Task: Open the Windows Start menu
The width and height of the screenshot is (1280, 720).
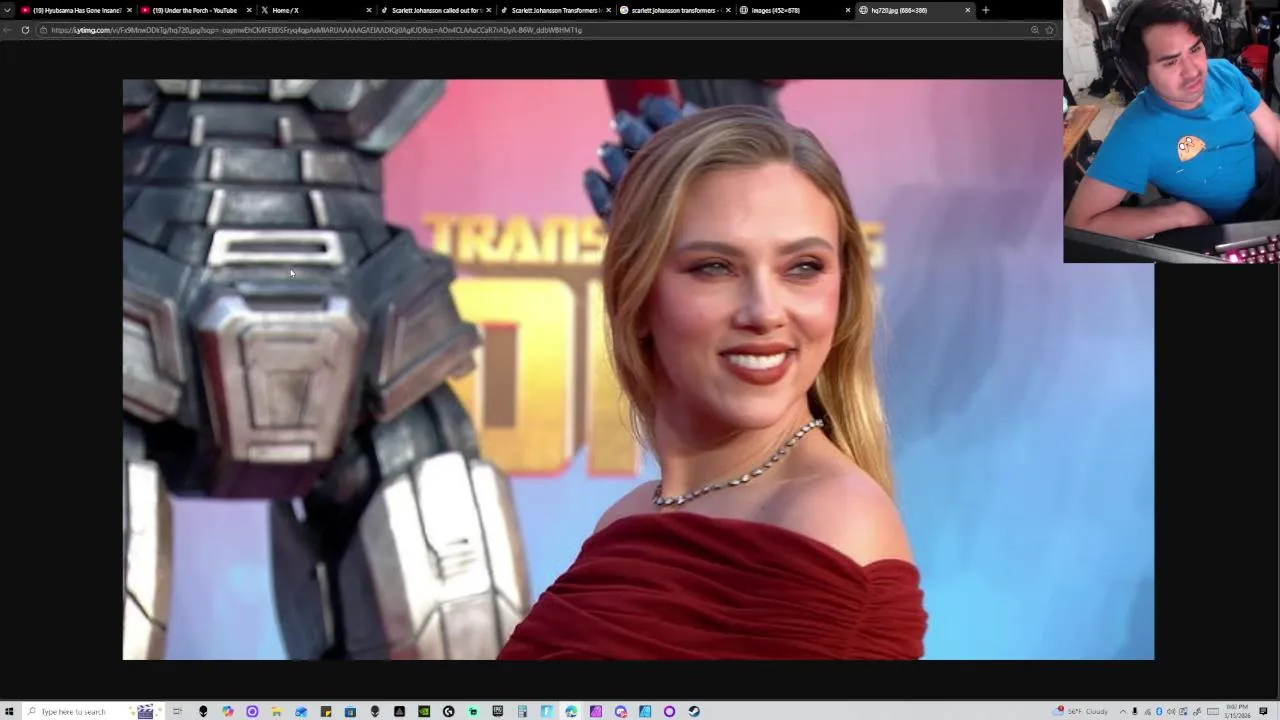Action: pyautogui.click(x=9, y=711)
